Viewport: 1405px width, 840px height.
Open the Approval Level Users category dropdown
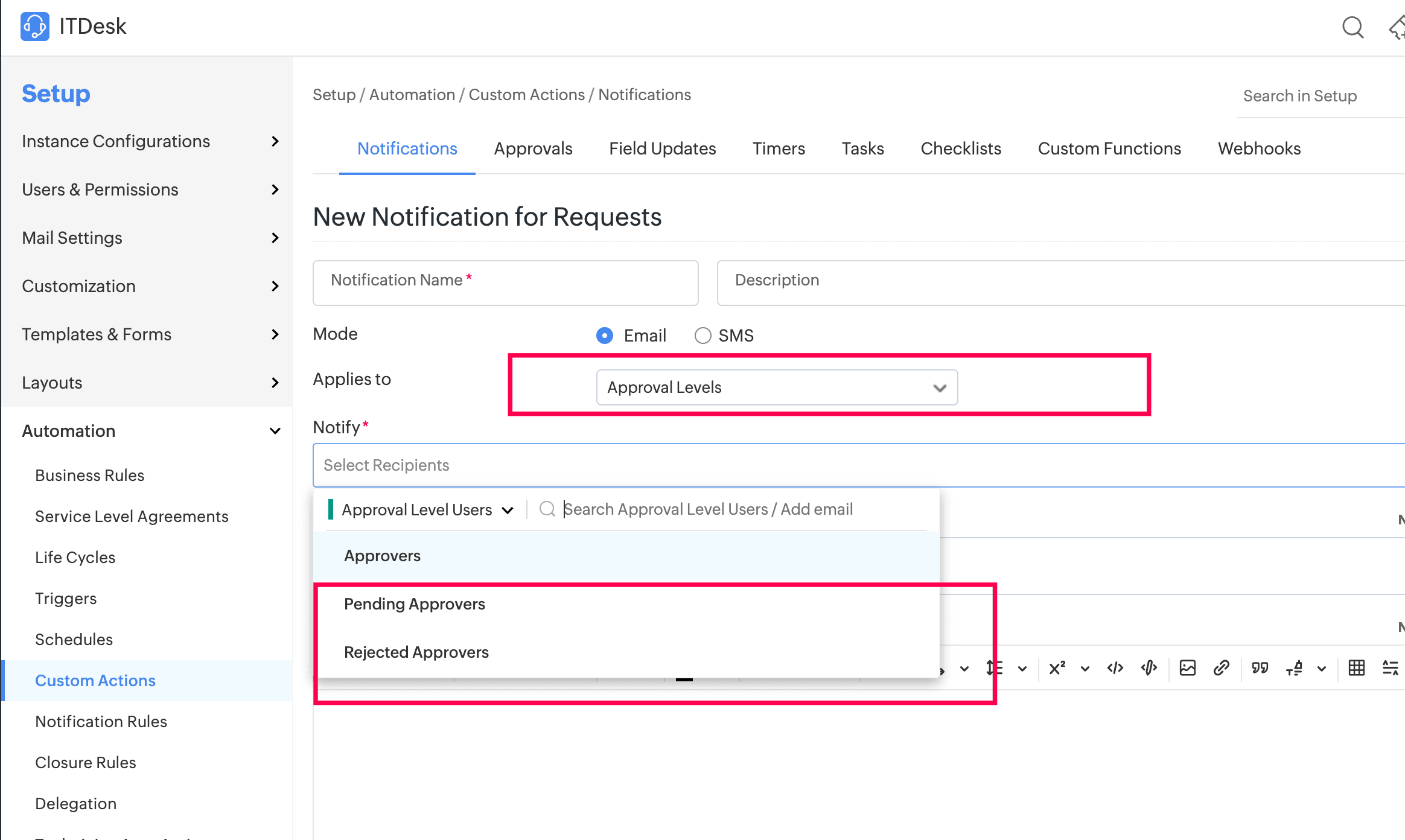tap(427, 510)
